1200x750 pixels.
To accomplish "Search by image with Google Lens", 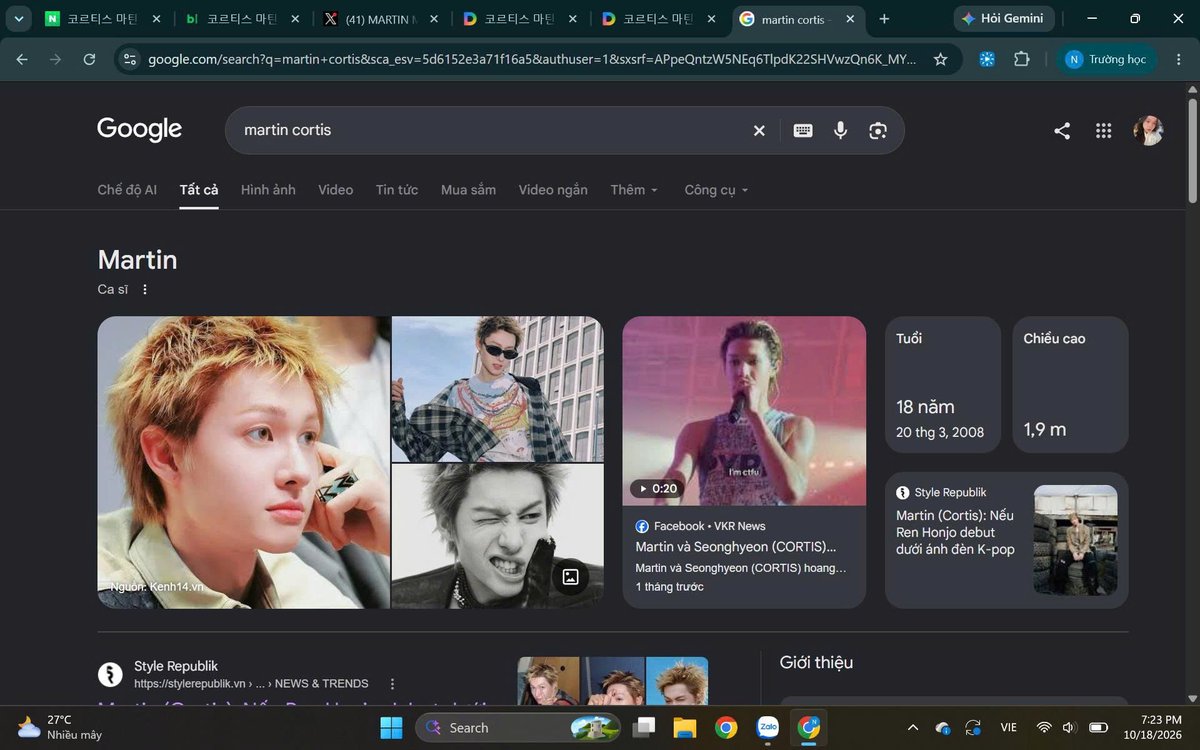I will click(878, 131).
